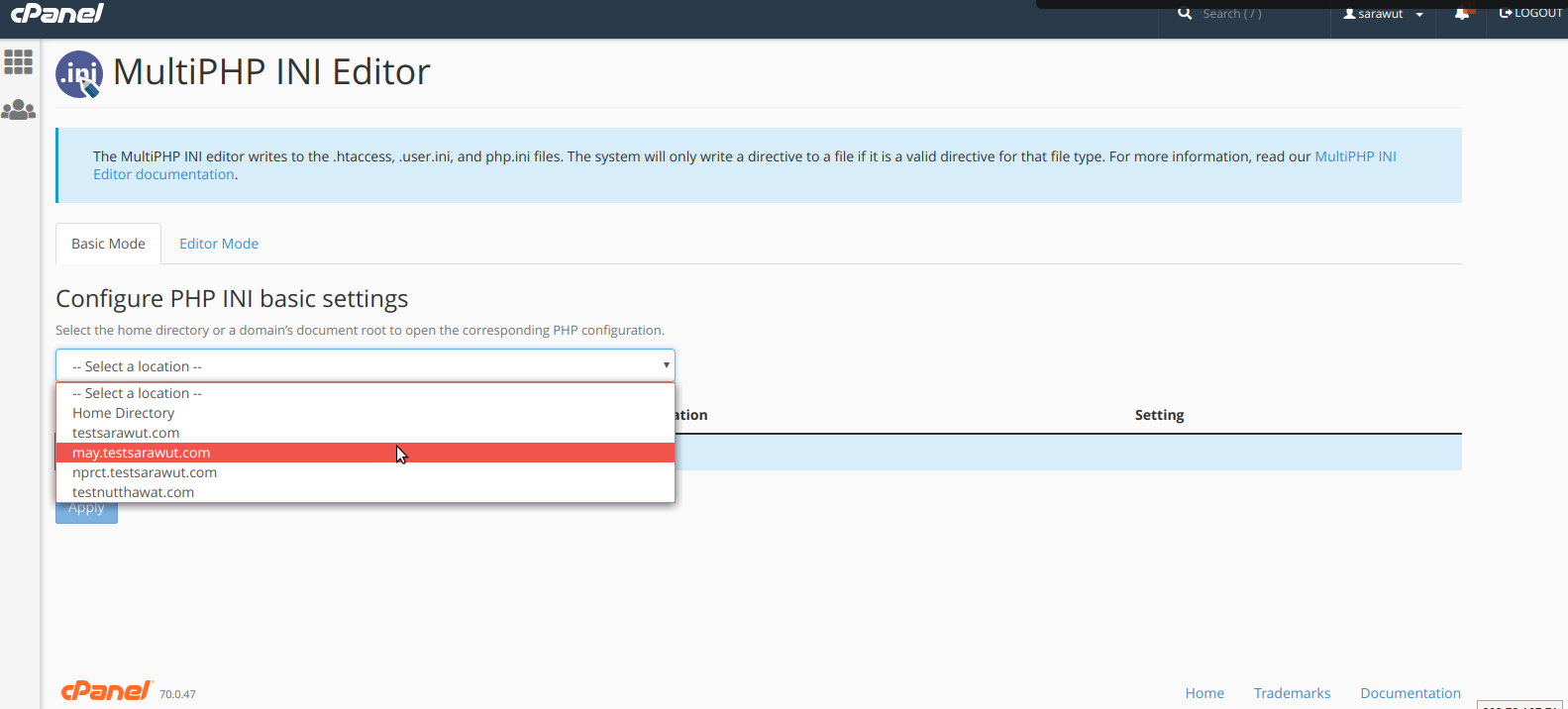Open the sarawut user account dropdown
Viewport: 1568px width, 709px height.
(x=1383, y=14)
